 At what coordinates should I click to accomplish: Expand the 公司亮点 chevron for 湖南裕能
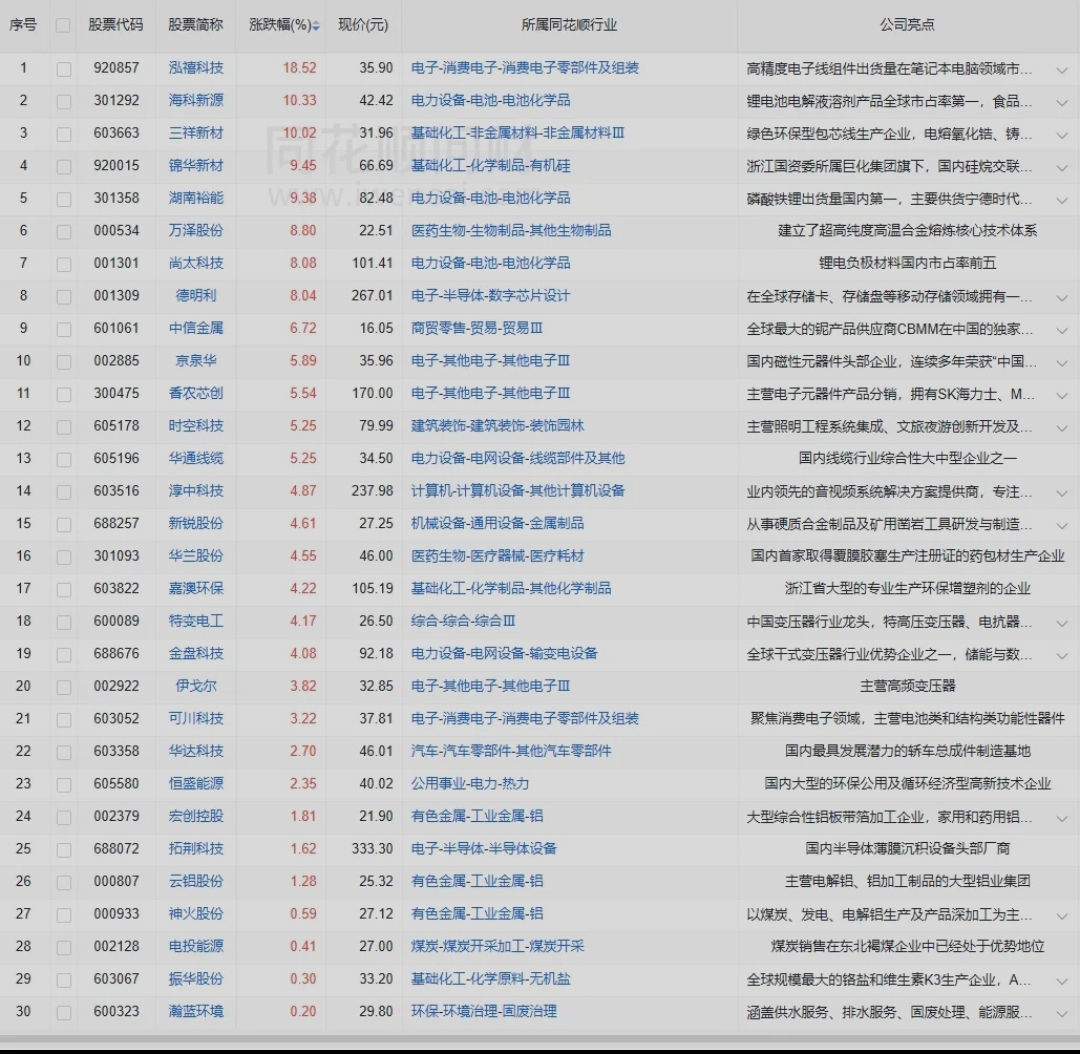pyautogui.click(x=1061, y=199)
